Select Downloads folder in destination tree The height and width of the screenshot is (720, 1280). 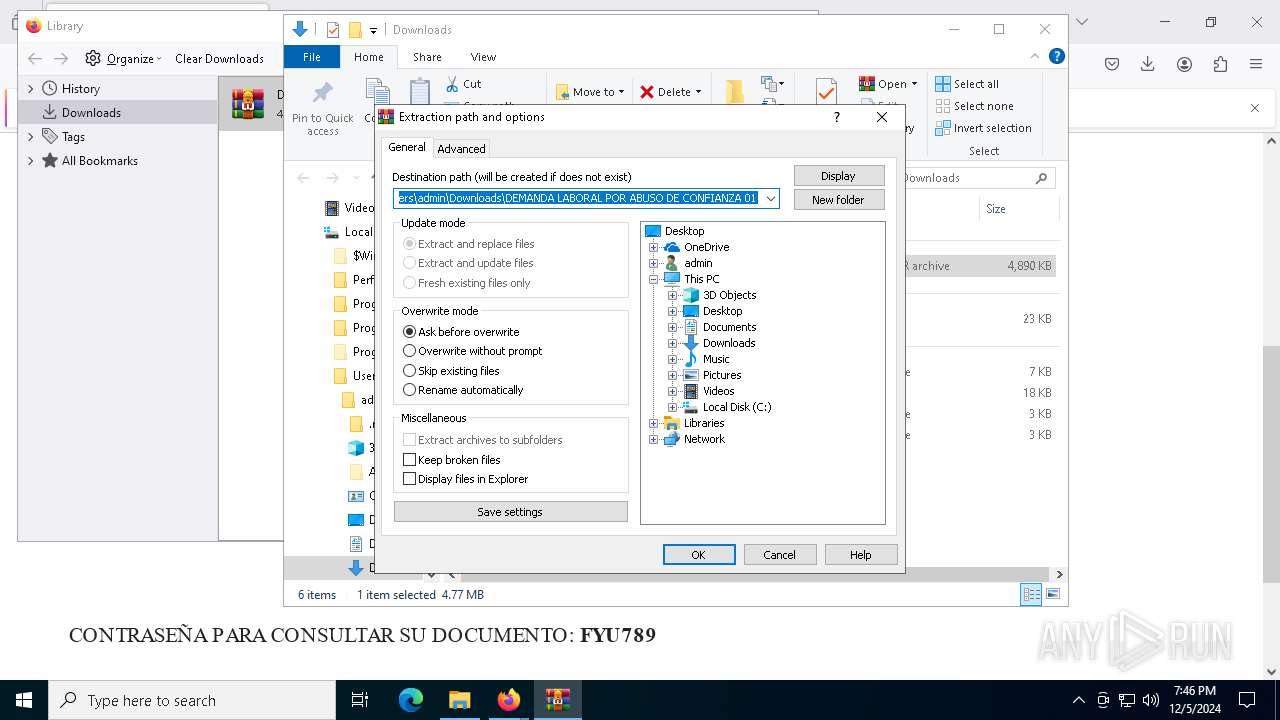tap(729, 343)
